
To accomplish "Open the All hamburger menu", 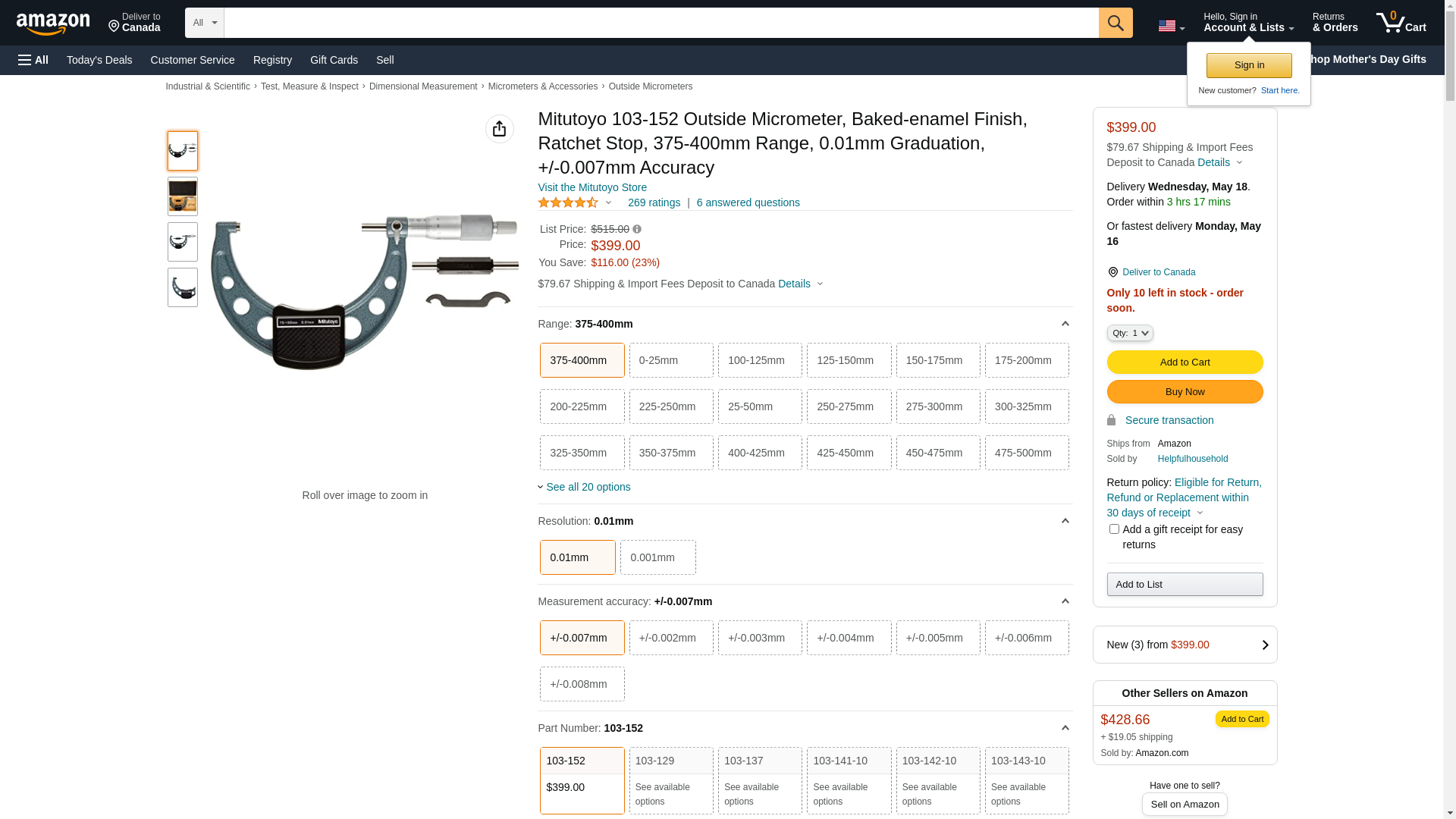I will coord(33,60).
